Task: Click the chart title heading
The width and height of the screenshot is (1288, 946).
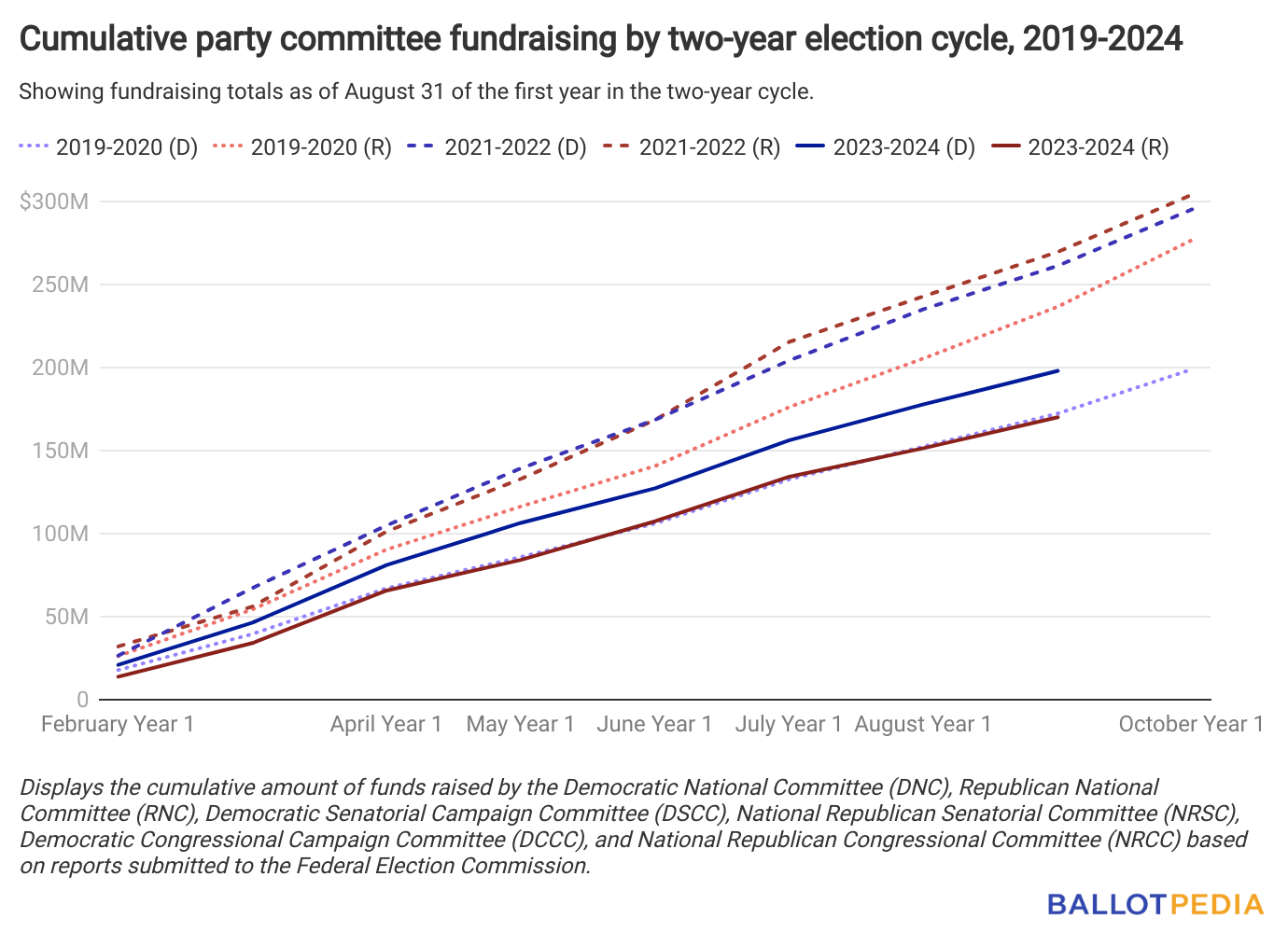Action: [601, 39]
